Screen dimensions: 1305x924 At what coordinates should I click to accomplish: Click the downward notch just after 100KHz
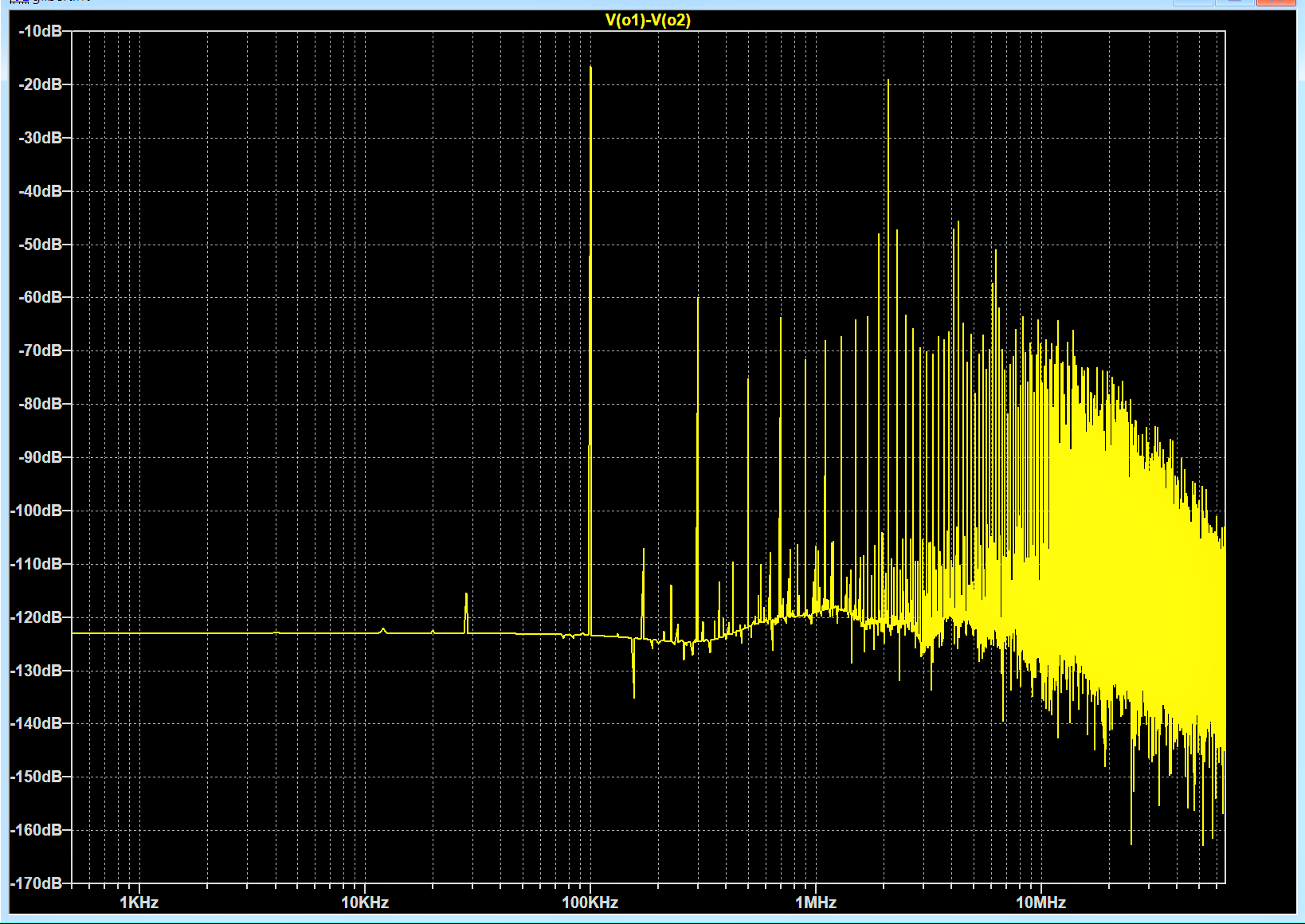click(x=634, y=693)
